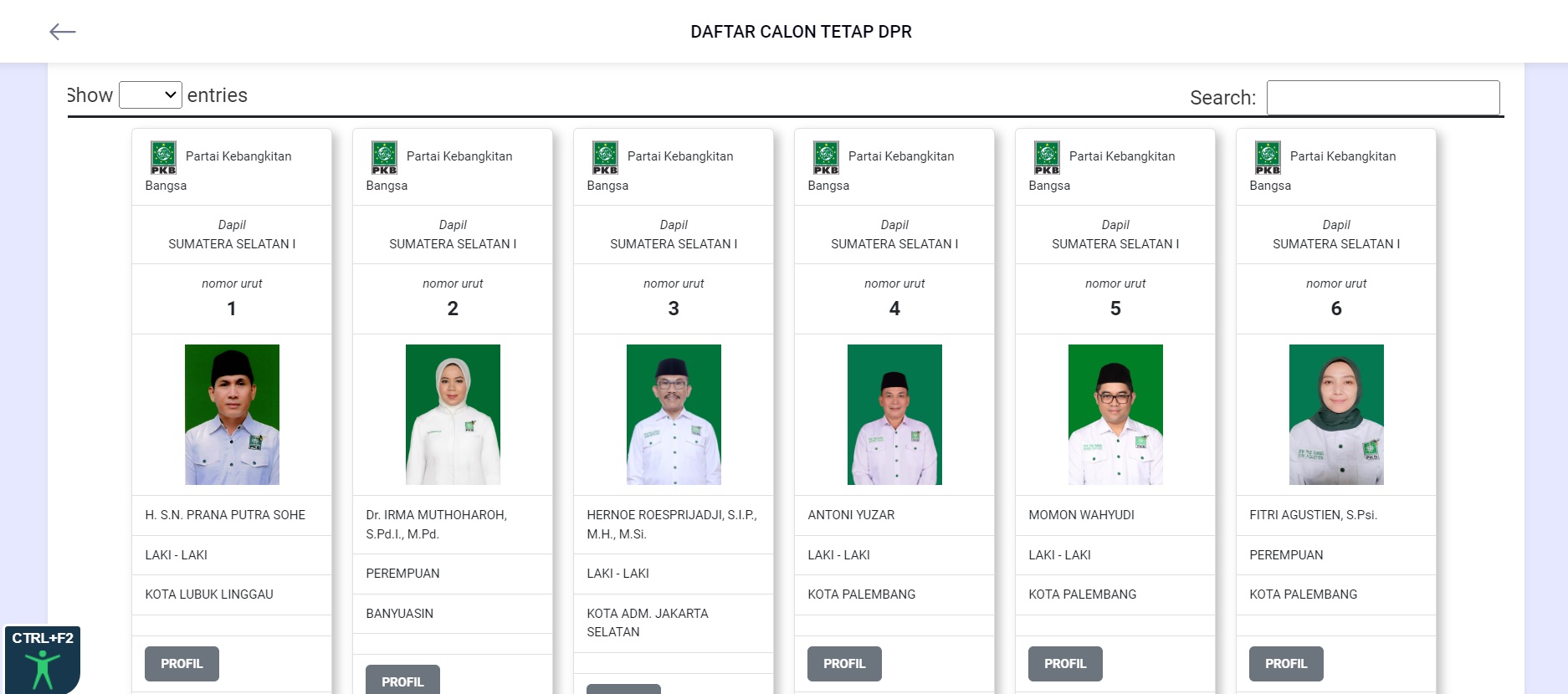Click nomor urut 4 number

tap(894, 309)
